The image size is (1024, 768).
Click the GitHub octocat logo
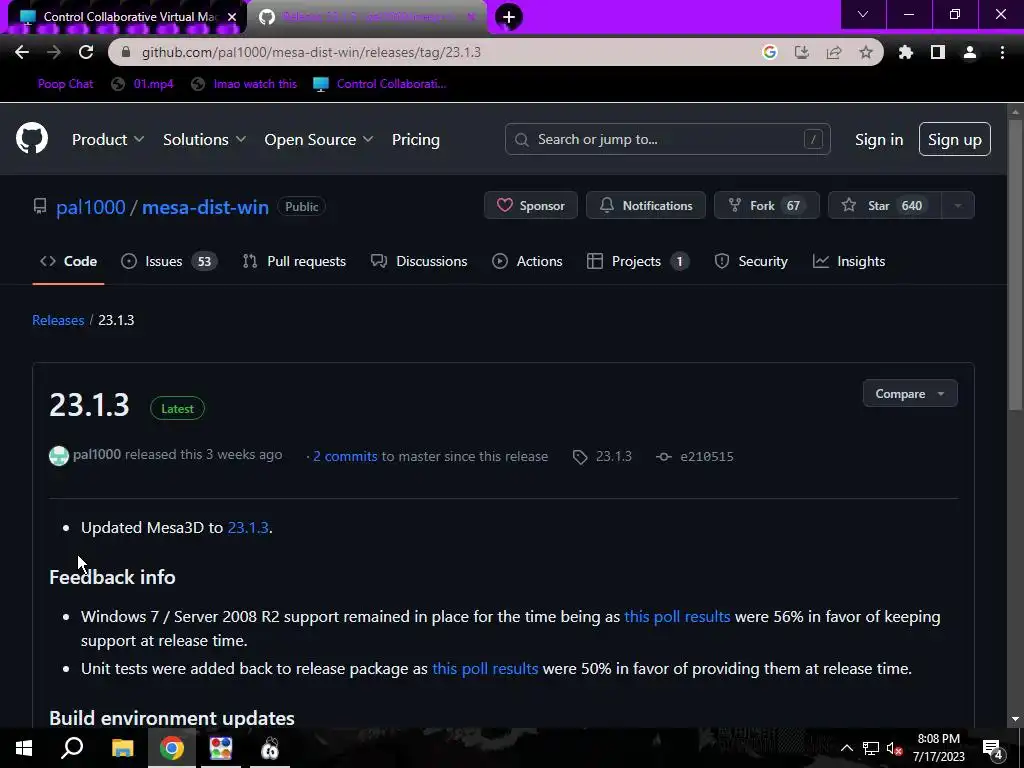click(x=32, y=138)
